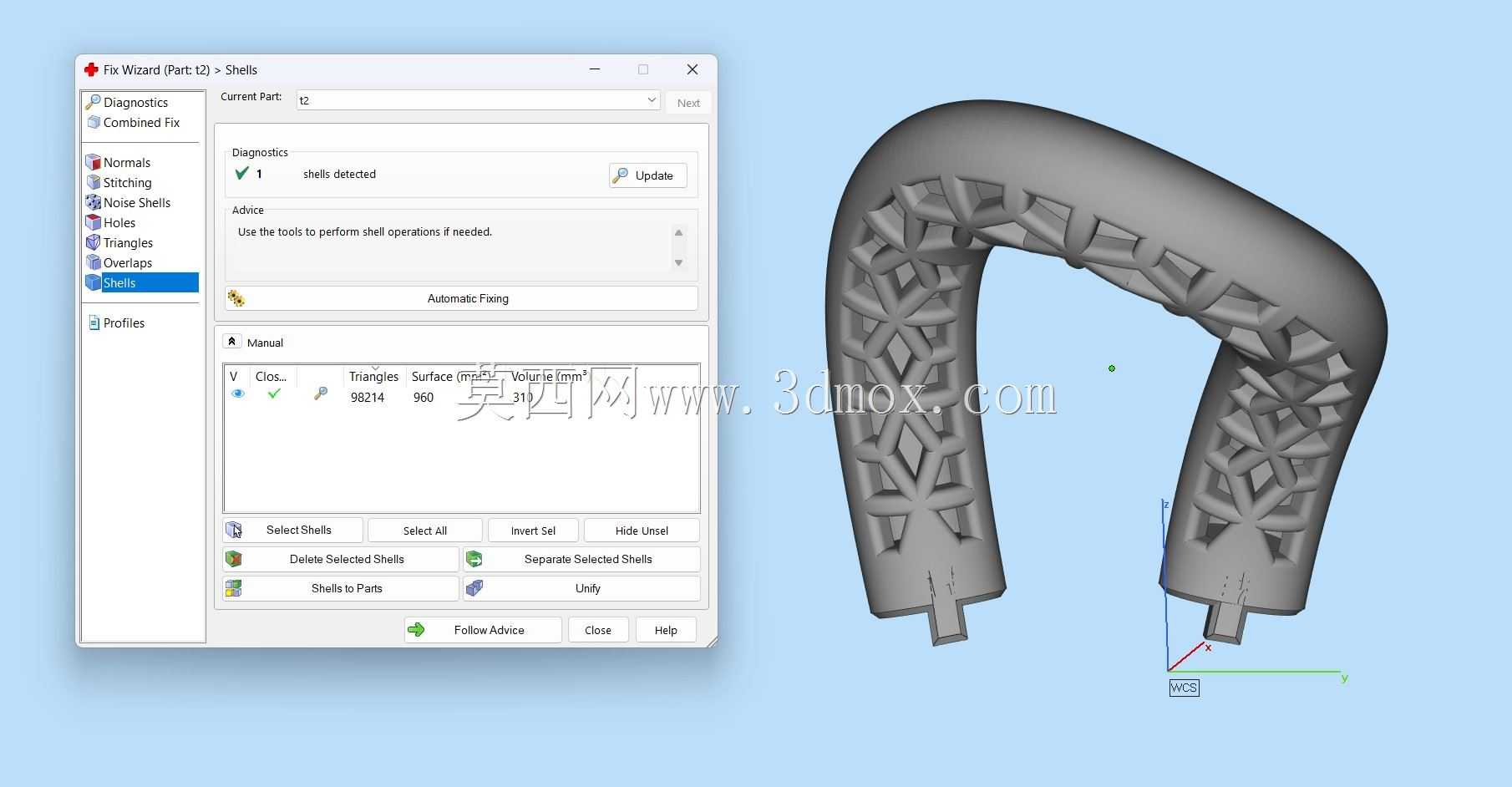Click the Shells cube icon
This screenshot has height=787, width=1512.
[x=94, y=282]
